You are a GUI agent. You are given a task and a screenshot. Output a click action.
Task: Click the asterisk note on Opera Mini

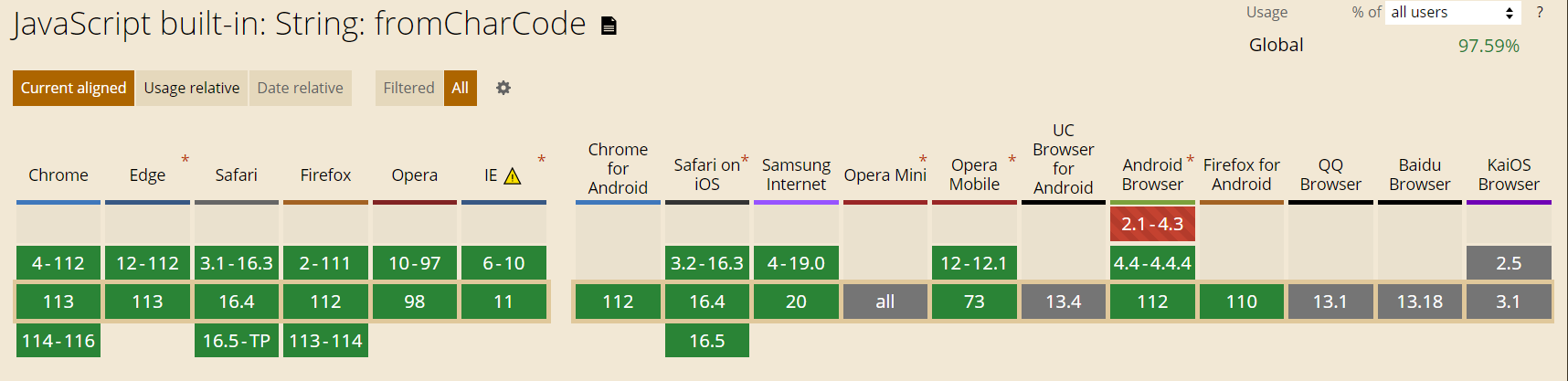[923, 160]
